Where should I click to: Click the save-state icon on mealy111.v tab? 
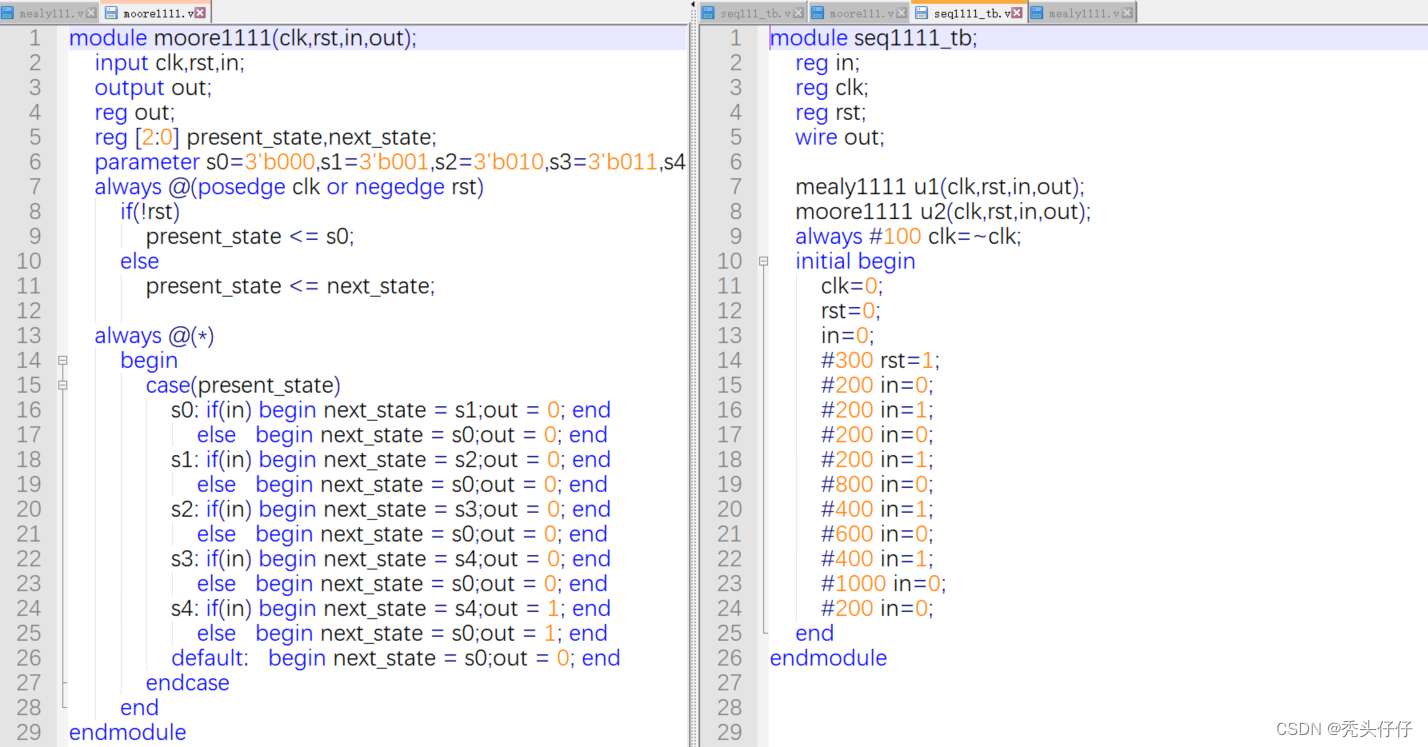coord(9,14)
